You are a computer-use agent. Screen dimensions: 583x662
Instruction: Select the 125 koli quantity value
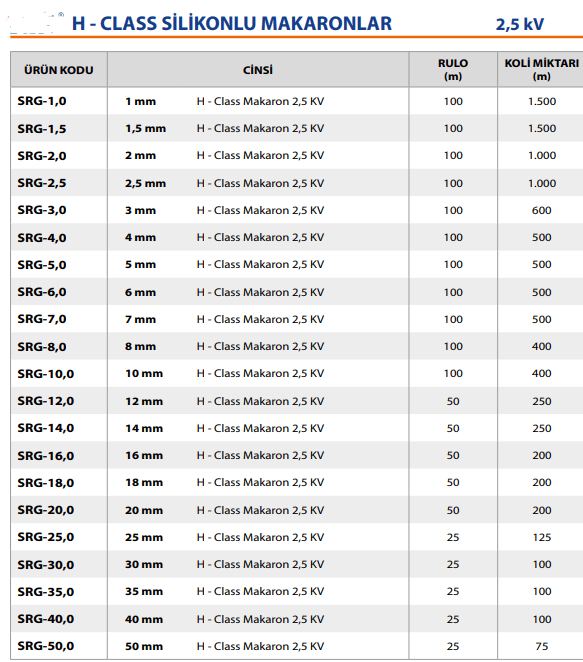tap(542, 537)
